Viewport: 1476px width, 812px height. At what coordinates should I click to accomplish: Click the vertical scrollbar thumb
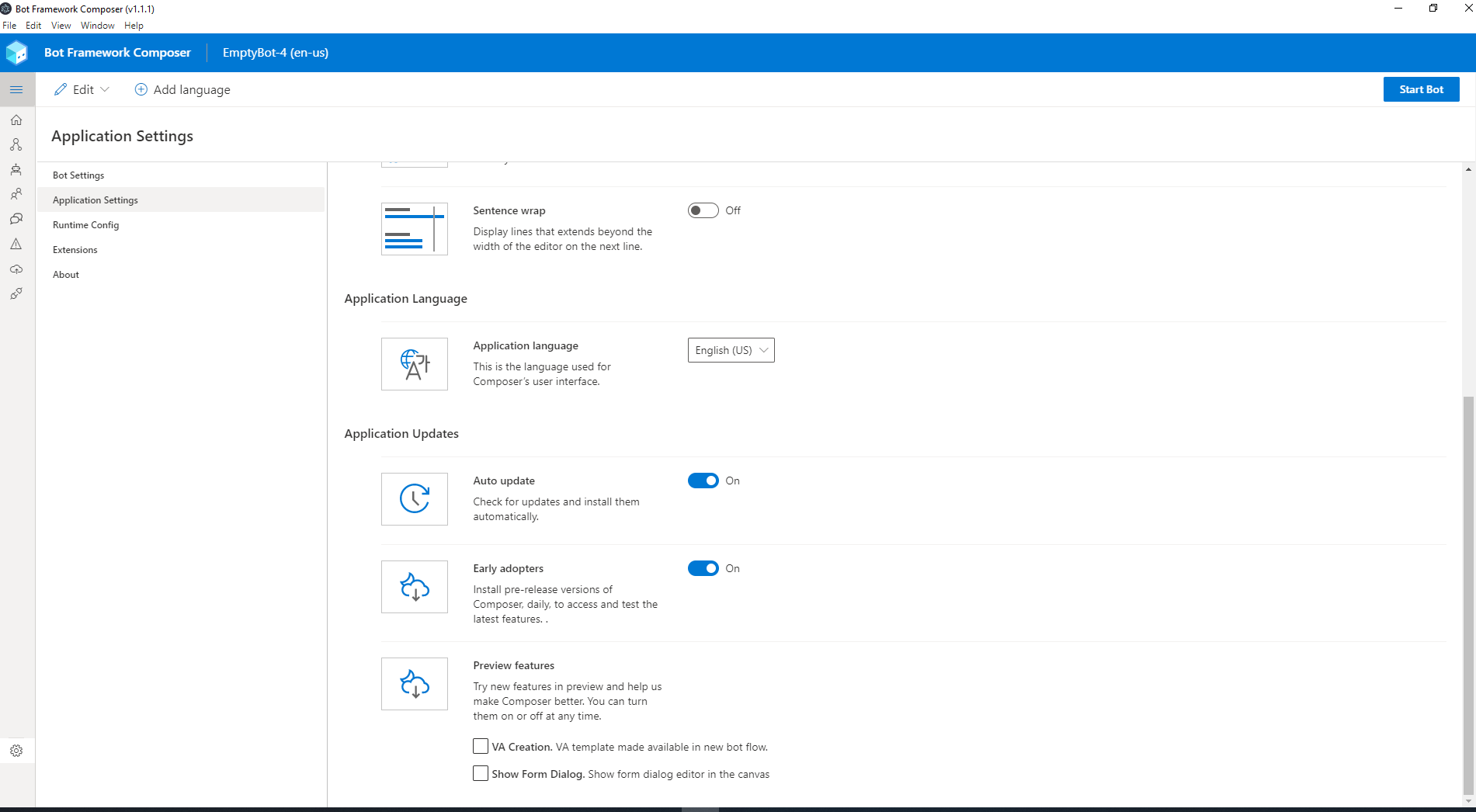[1468, 595]
